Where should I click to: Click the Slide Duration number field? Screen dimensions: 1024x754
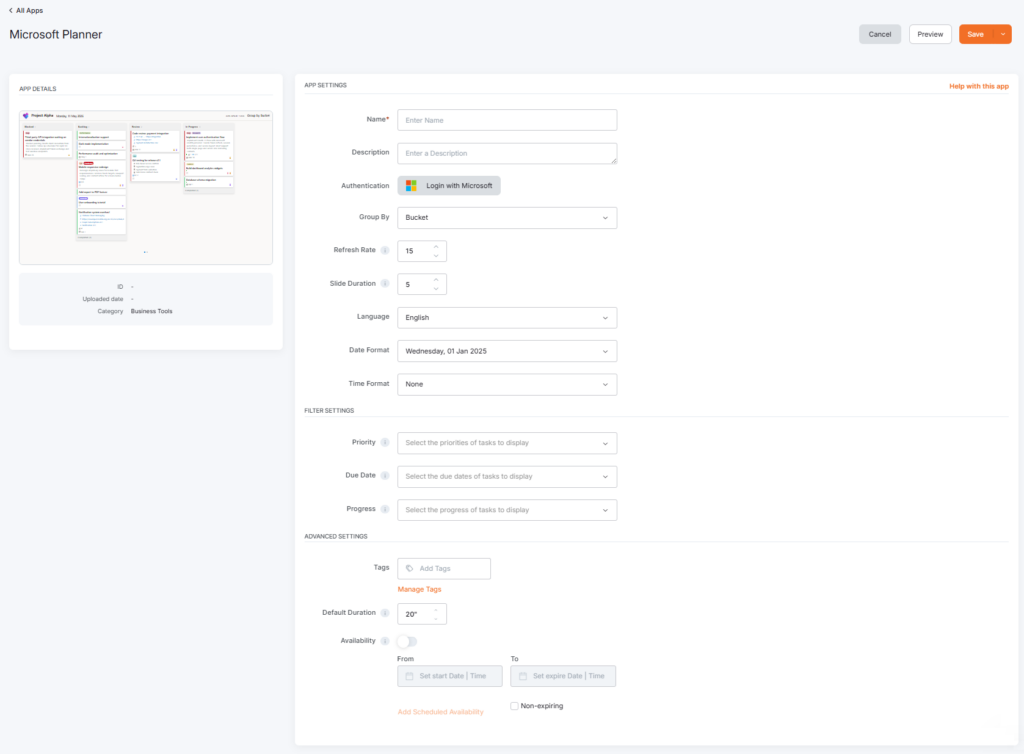pos(422,285)
